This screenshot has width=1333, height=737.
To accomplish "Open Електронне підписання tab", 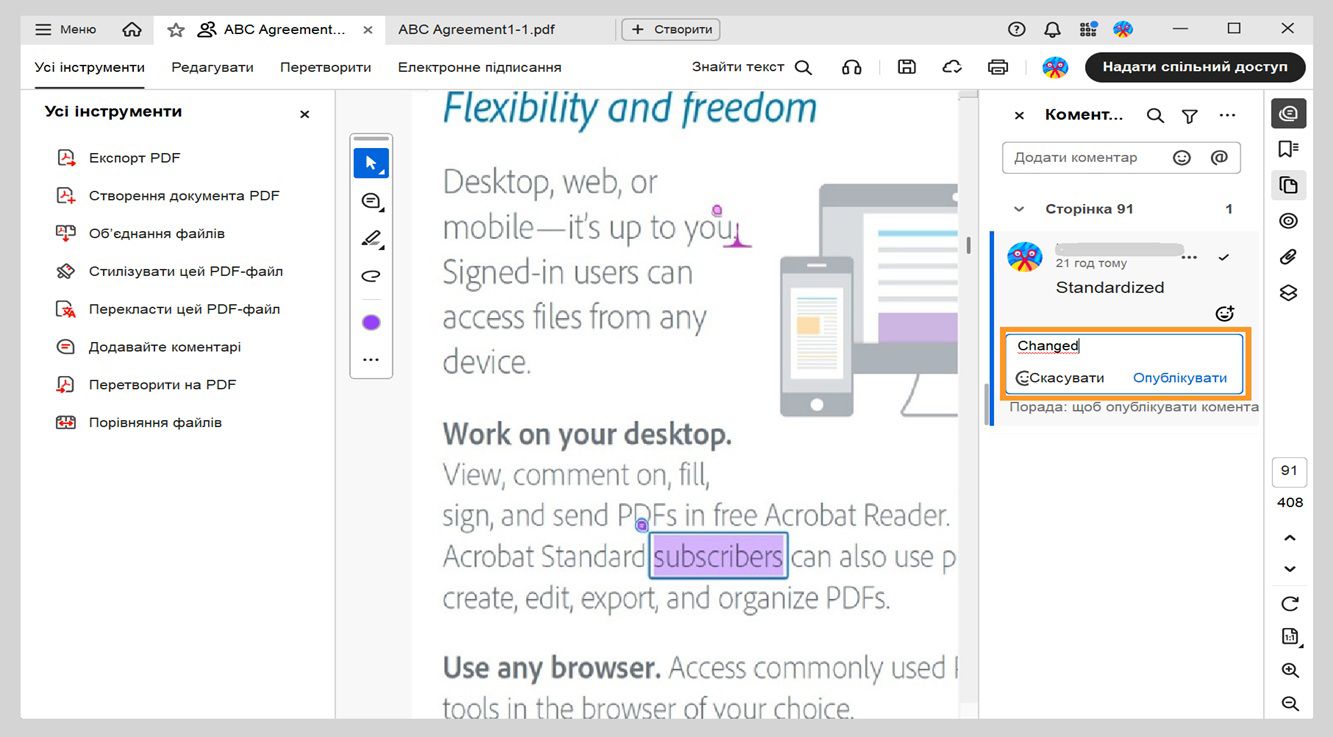I will coord(480,68).
